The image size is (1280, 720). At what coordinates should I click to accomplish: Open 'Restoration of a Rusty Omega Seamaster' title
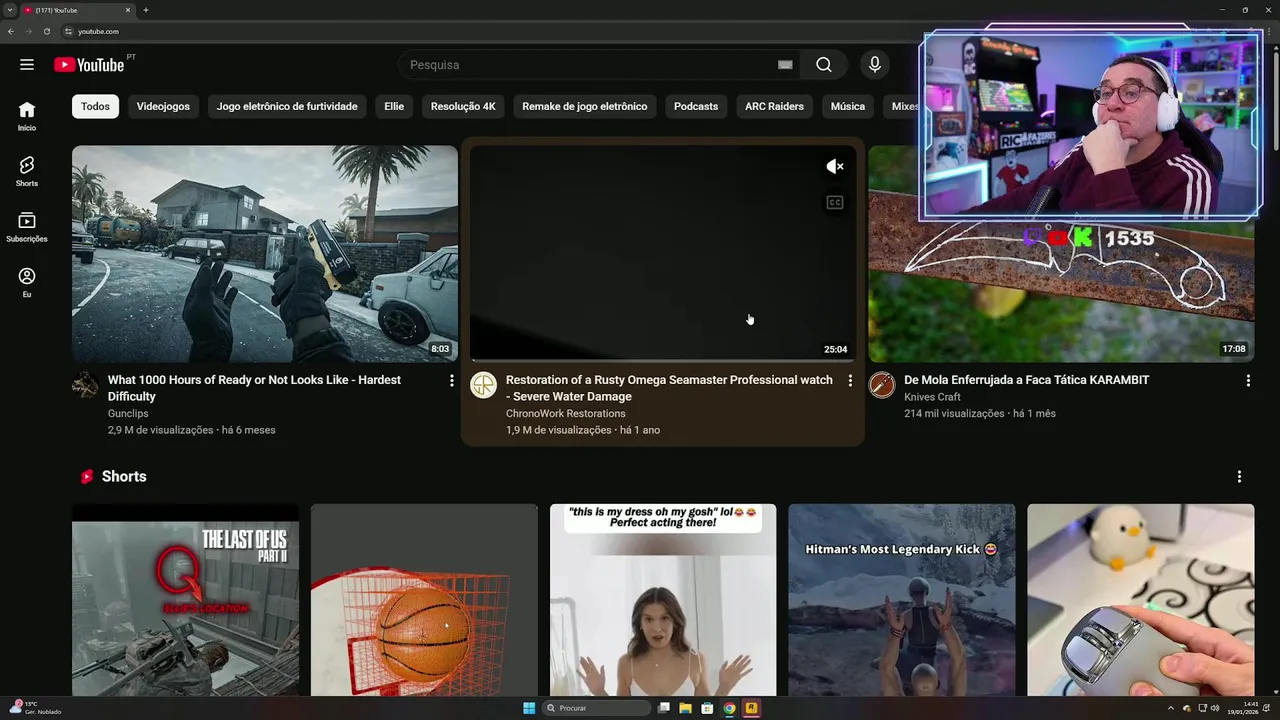(669, 388)
